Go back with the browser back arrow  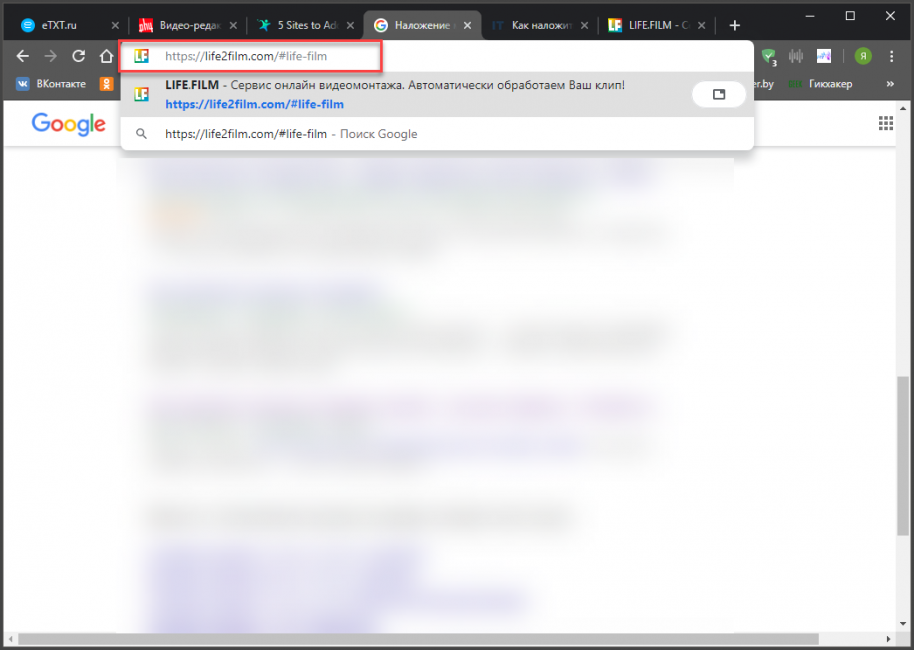pos(23,56)
